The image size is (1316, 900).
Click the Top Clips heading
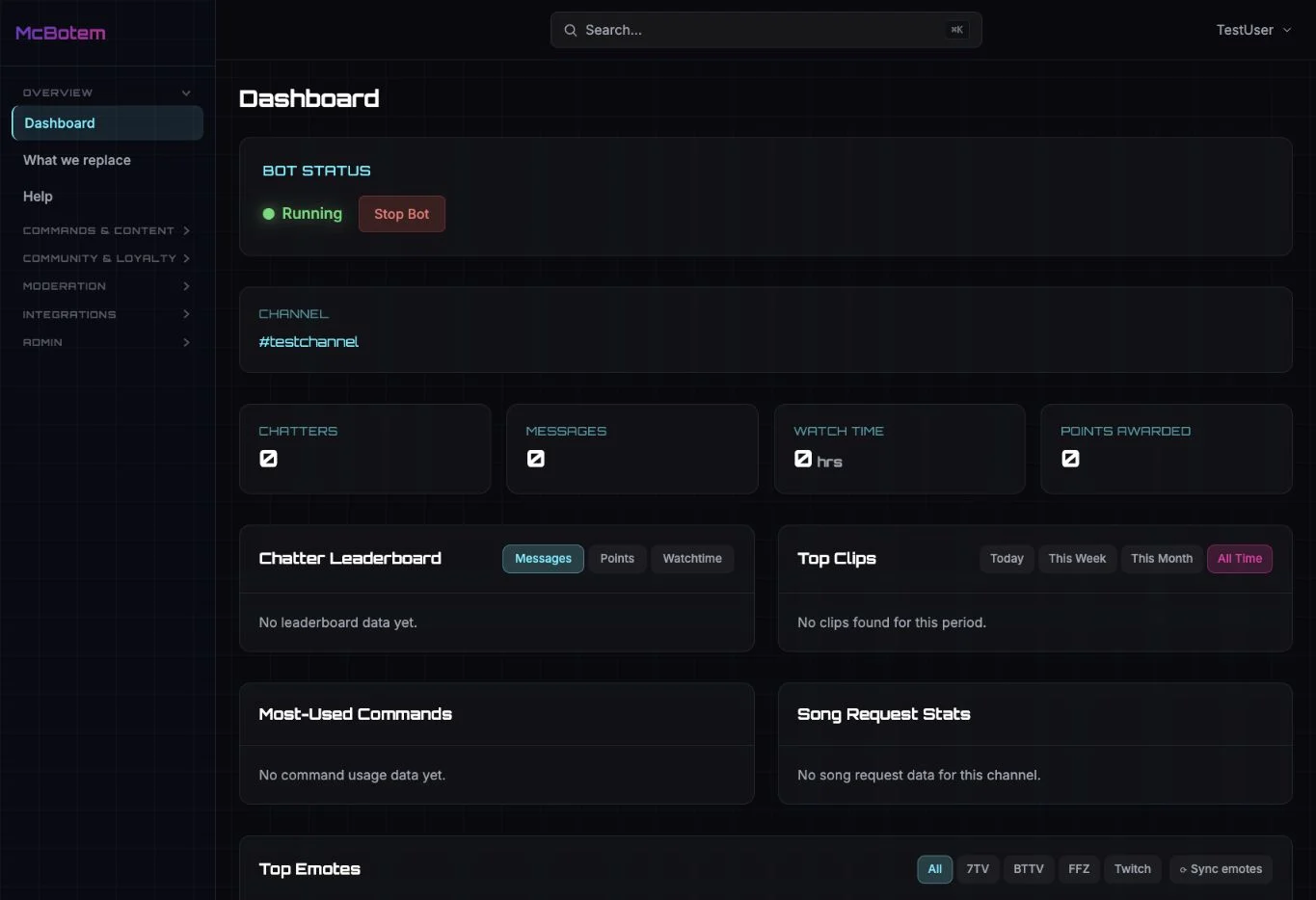(837, 559)
